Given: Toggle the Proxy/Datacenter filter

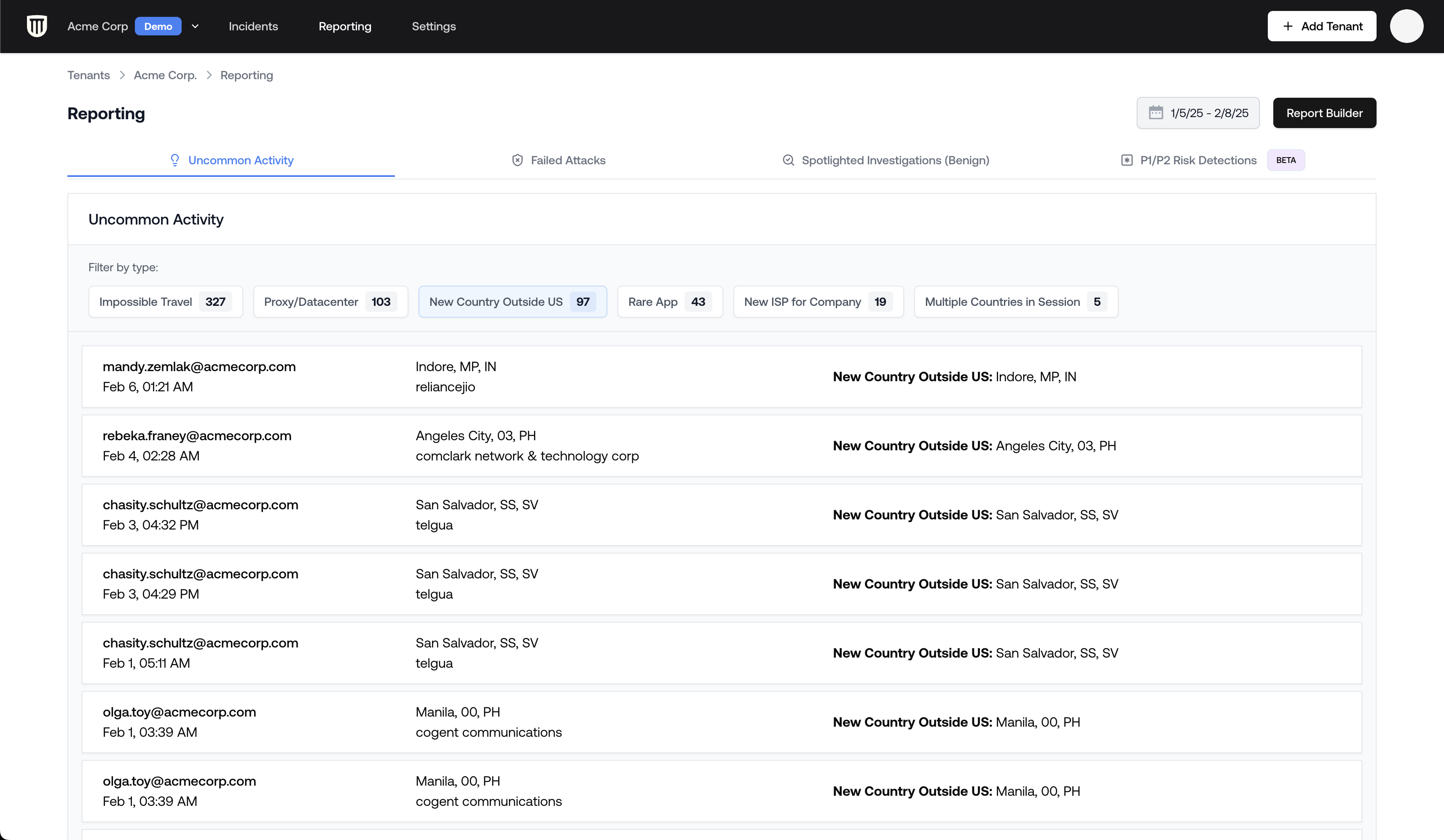Looking at the screenshot, I should (x=330, y=302).
